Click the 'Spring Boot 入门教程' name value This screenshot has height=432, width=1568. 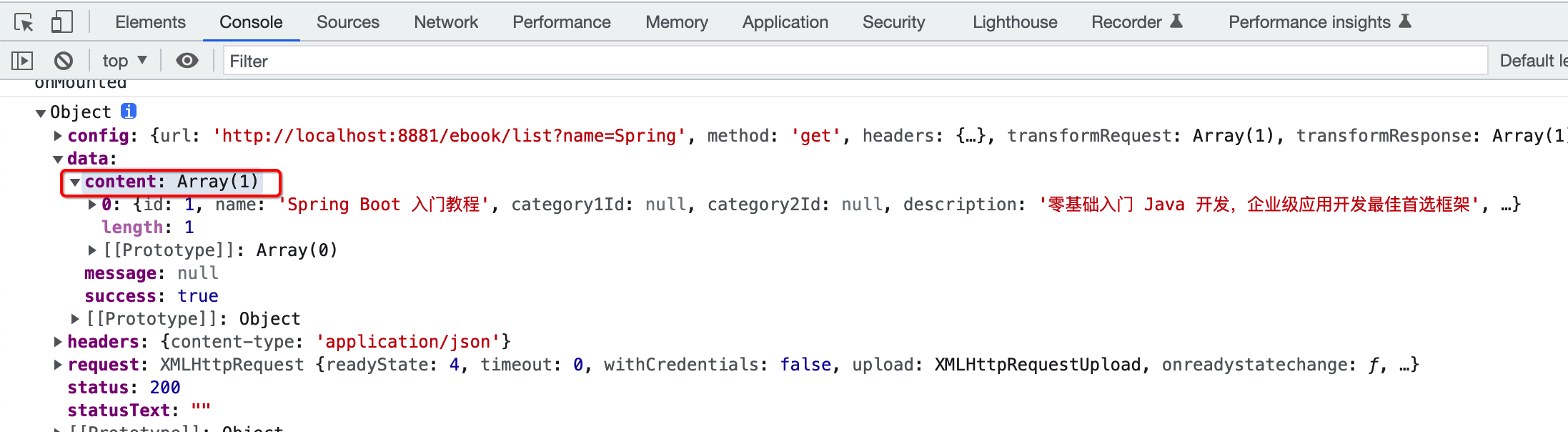(384, 204)
